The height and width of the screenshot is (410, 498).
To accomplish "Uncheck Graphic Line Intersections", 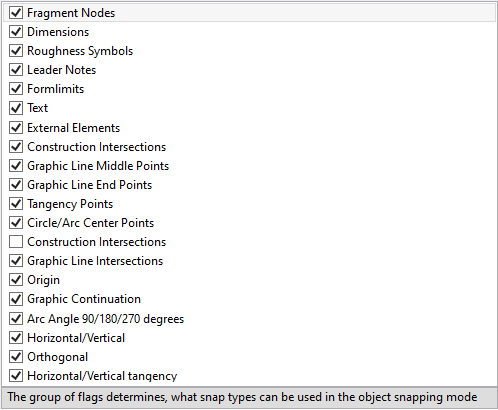I will [16, 261].
